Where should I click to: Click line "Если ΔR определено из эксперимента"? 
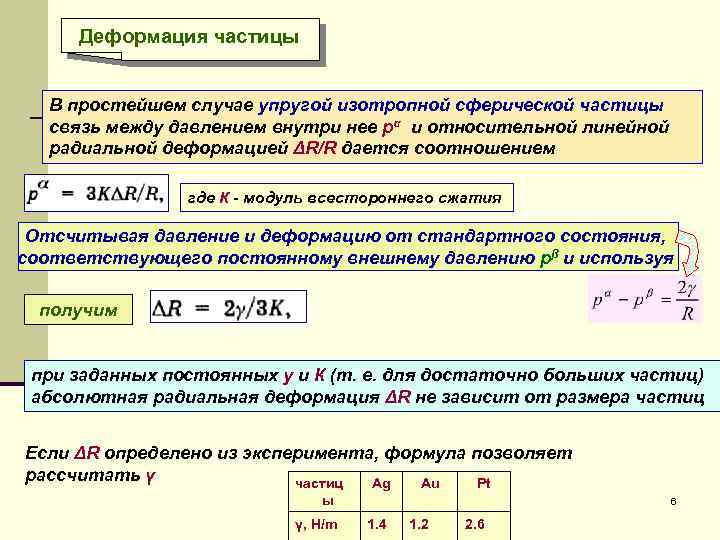(298, 453)
